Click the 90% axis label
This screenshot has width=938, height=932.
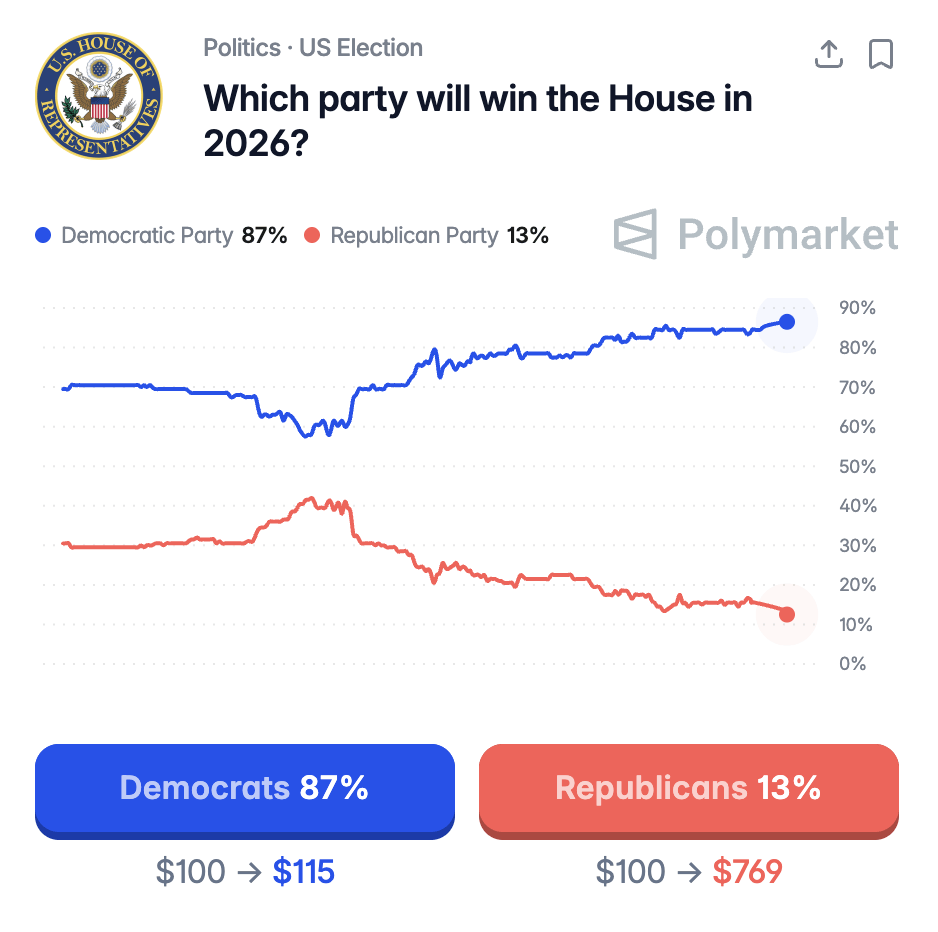(857, 308)
